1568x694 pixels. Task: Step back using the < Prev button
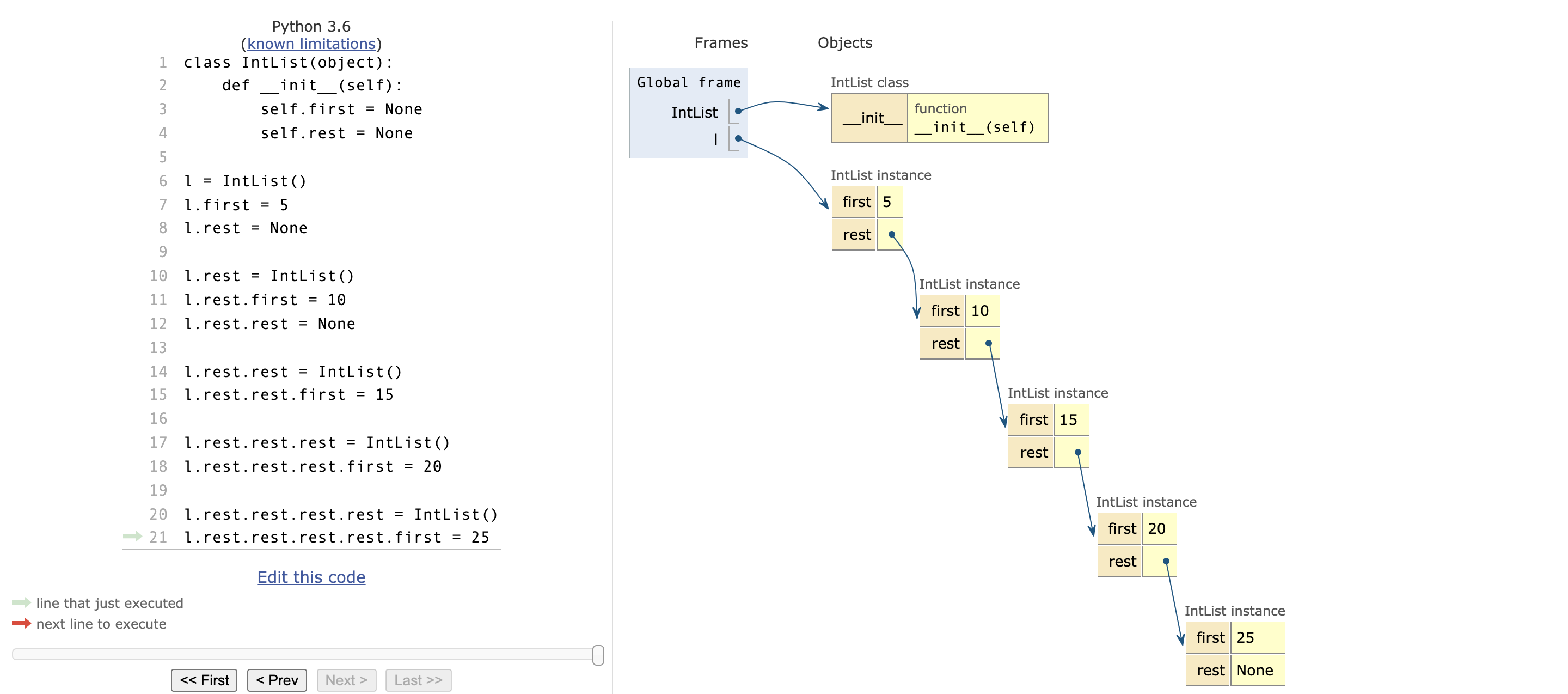[x=277, y=679]
